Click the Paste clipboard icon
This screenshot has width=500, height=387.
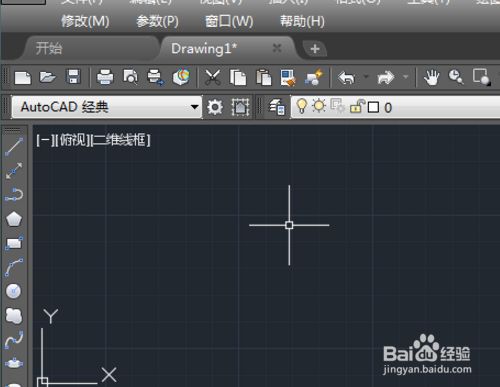coord(263,77)
